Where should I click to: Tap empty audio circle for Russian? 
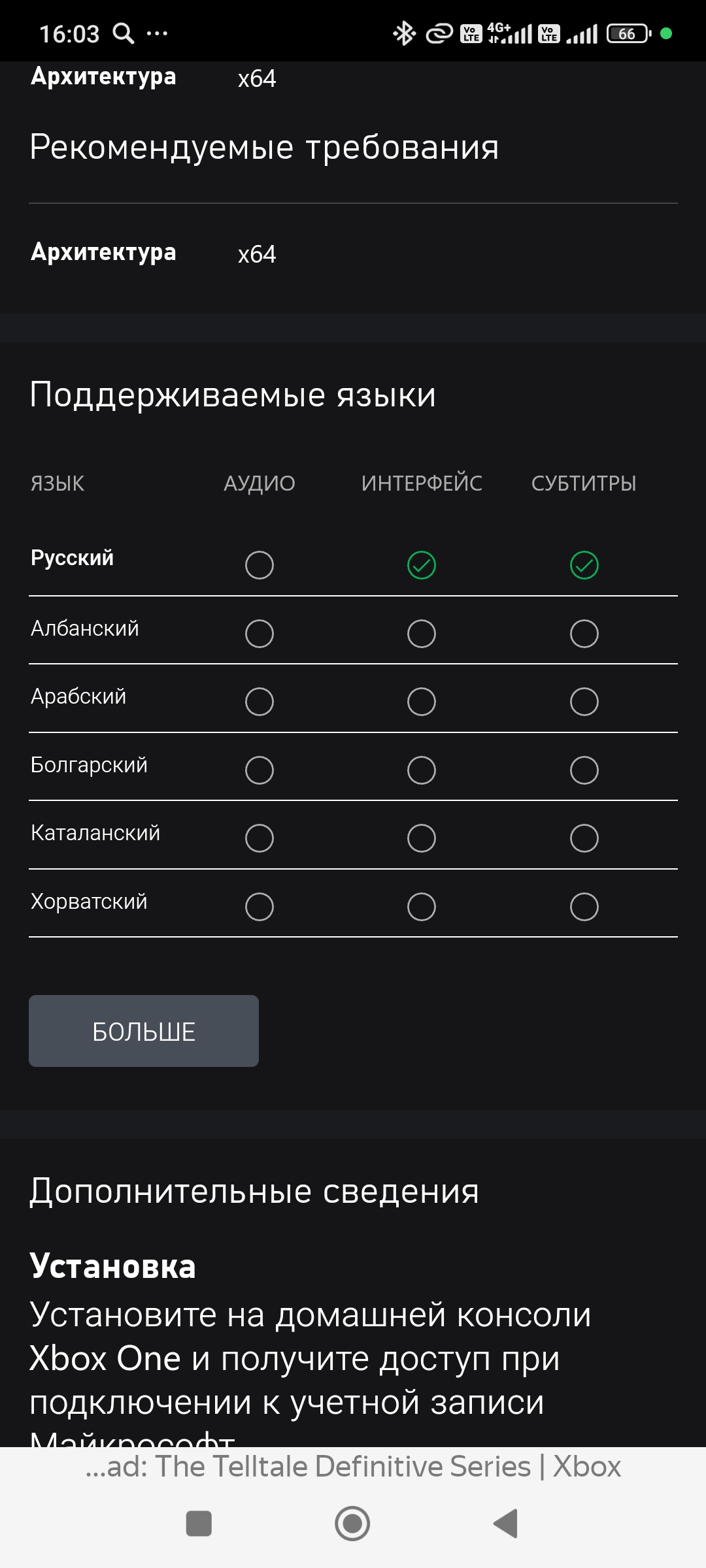(x=260, y=565)
